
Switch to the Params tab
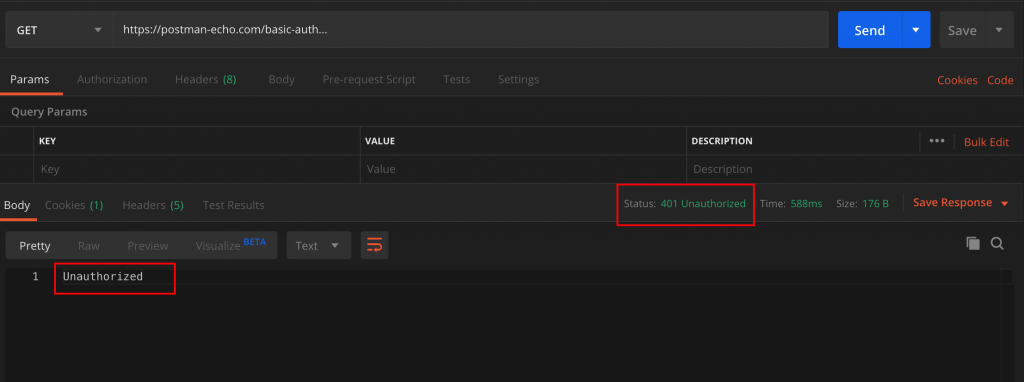(30, 80)
